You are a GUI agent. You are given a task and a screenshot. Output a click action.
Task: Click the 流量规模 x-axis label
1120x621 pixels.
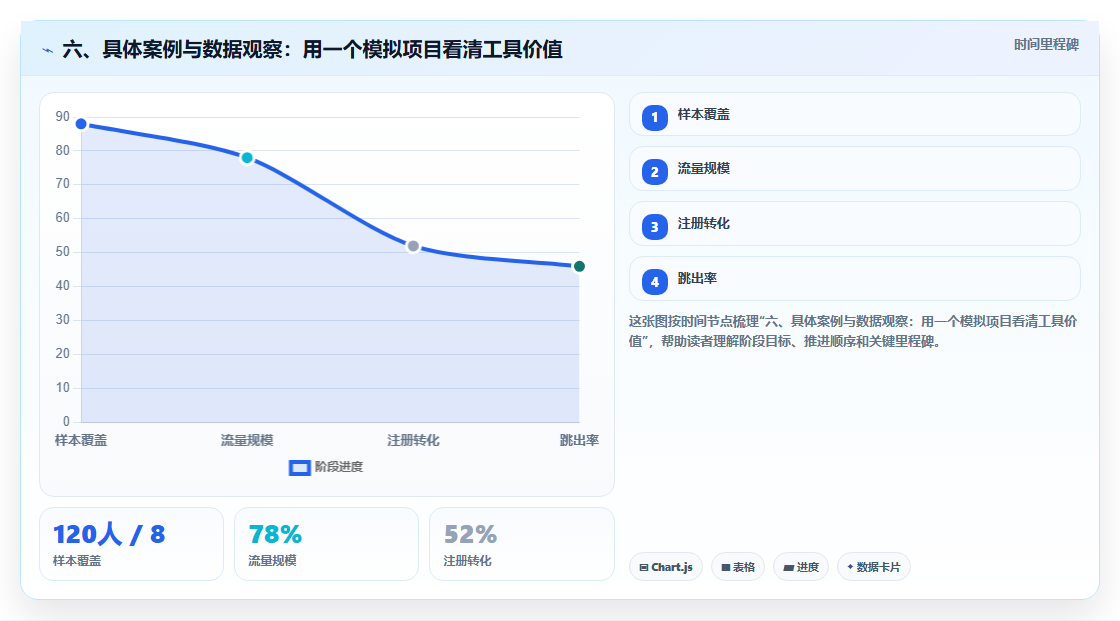(247, 440)
